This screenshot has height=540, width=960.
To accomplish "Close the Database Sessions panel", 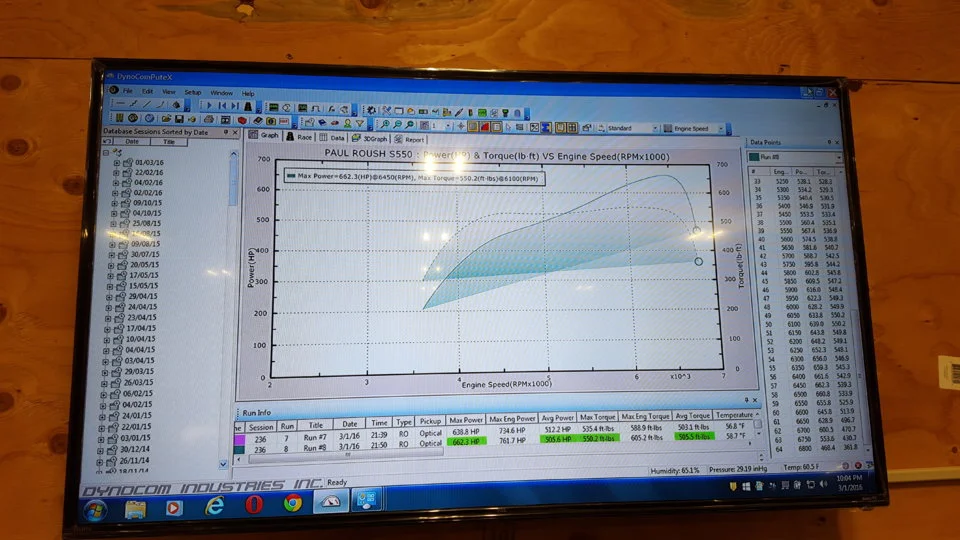I will [235, 132].
